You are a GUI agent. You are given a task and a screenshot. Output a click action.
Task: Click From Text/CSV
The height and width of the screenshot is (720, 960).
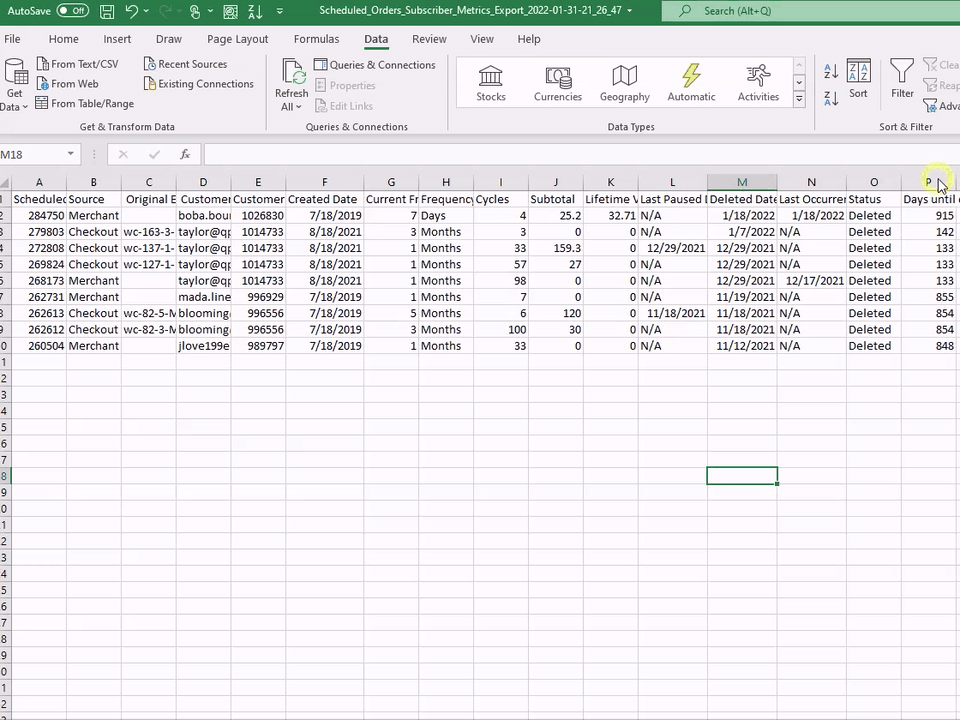[77, 64]
